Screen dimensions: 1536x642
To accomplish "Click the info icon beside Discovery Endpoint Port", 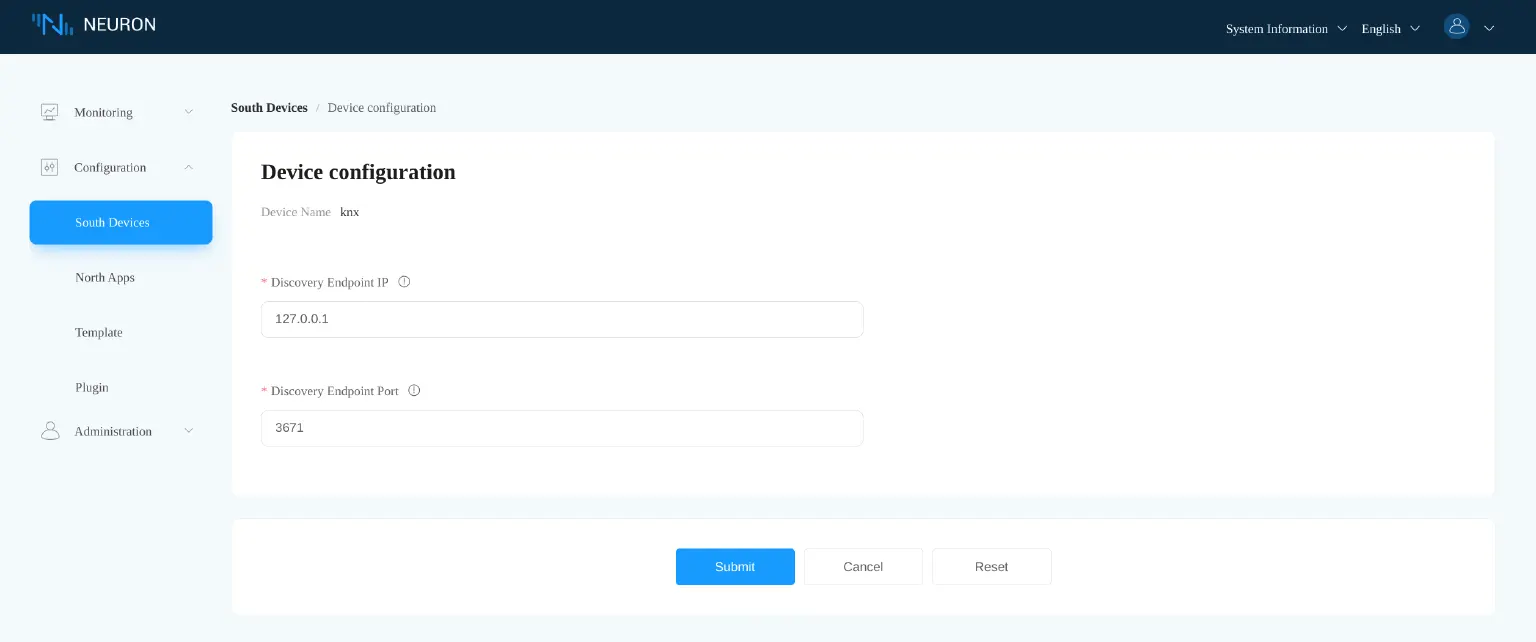I will pos(414,391).
